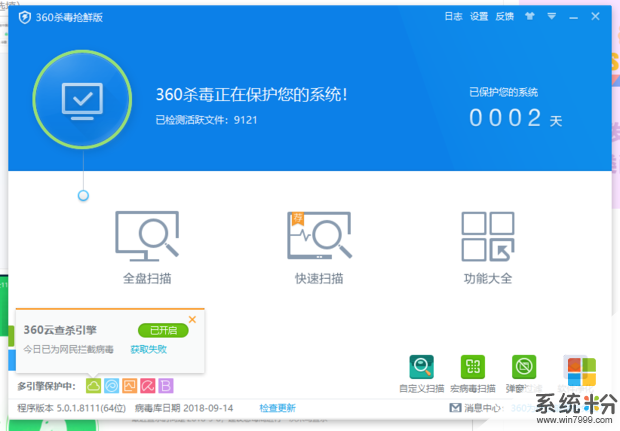Open the 弹窗过滤 popup filter tool
The width and height of the screenshot is (620, 431).
pyautogui.click(x=524, y=374)
